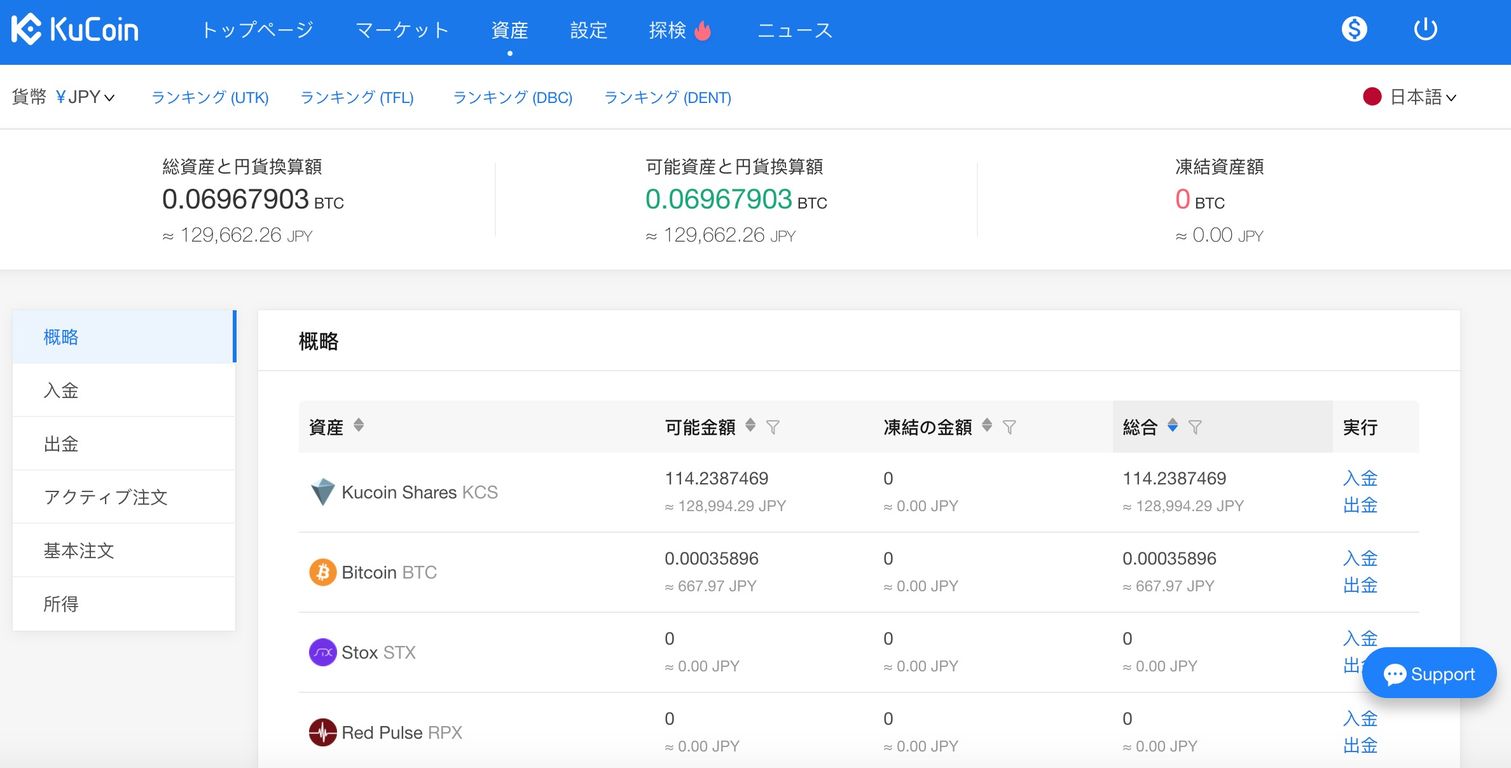Viewport: 1511px width, 768px height.
Task: Sort table by 資産 column arrows
Action: 358,425
